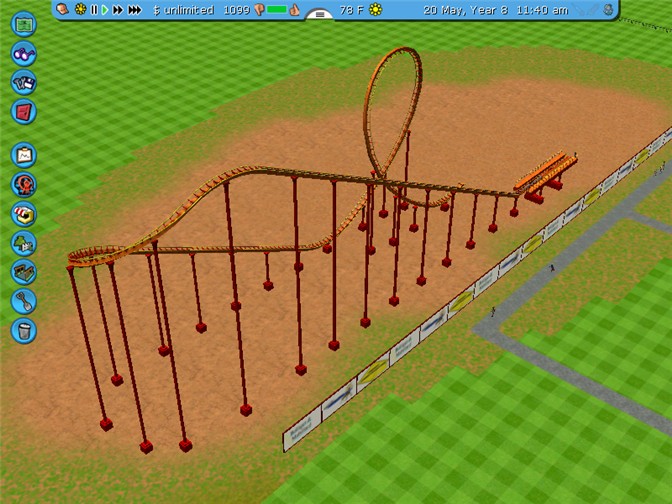Image resolution: width=672 pixels, height=504 pixels.
Task: Click the red exit door icon
Action: (x=24, y=112)
